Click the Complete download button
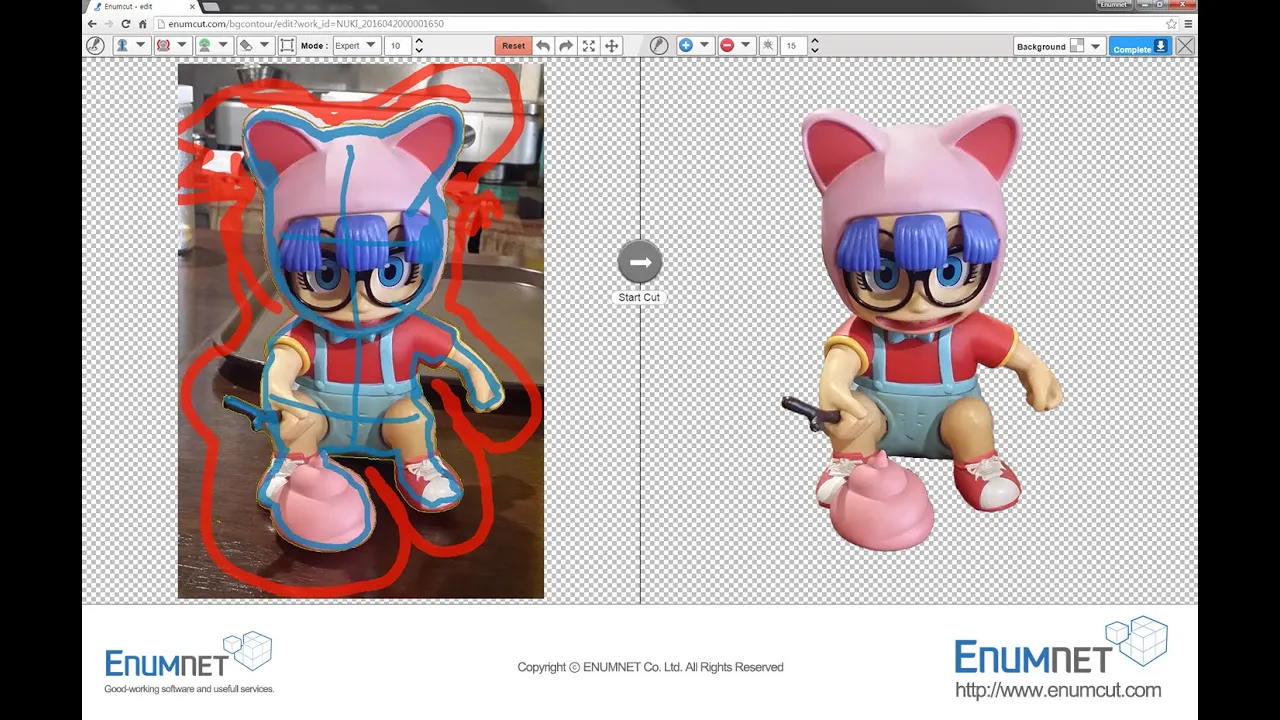 [1140, 46]
